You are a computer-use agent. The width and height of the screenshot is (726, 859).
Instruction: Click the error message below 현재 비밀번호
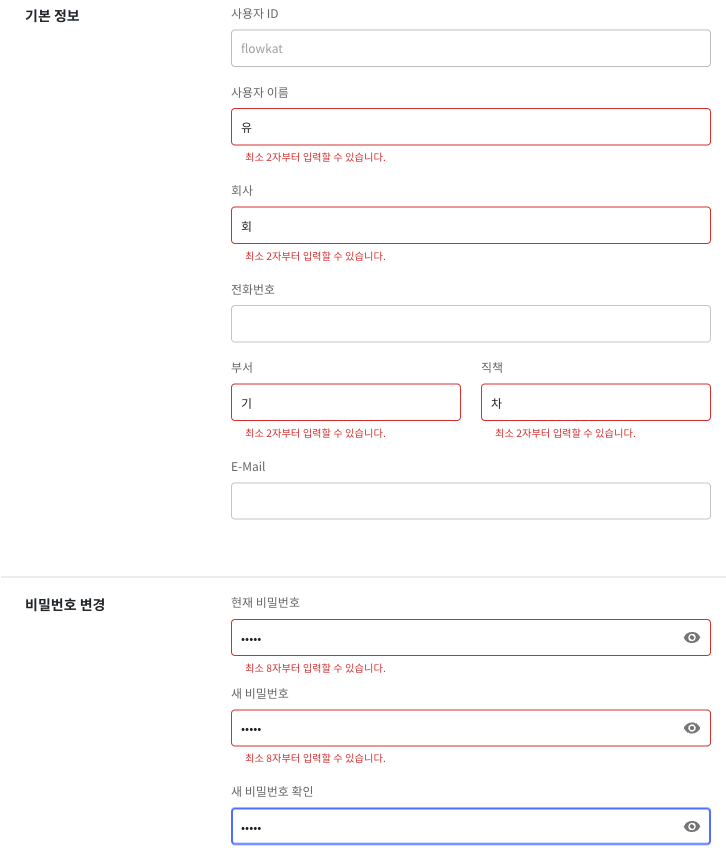(x=315, y=668)
